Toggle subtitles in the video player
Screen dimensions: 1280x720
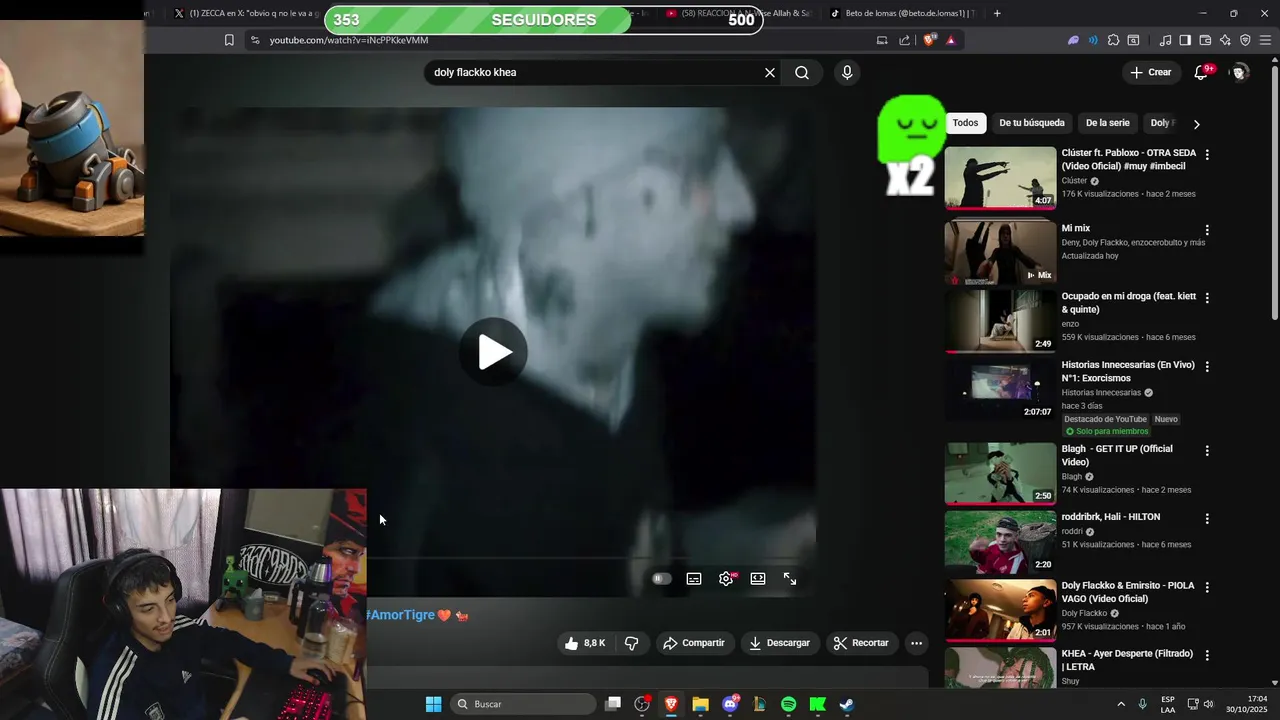coord(694,579)
